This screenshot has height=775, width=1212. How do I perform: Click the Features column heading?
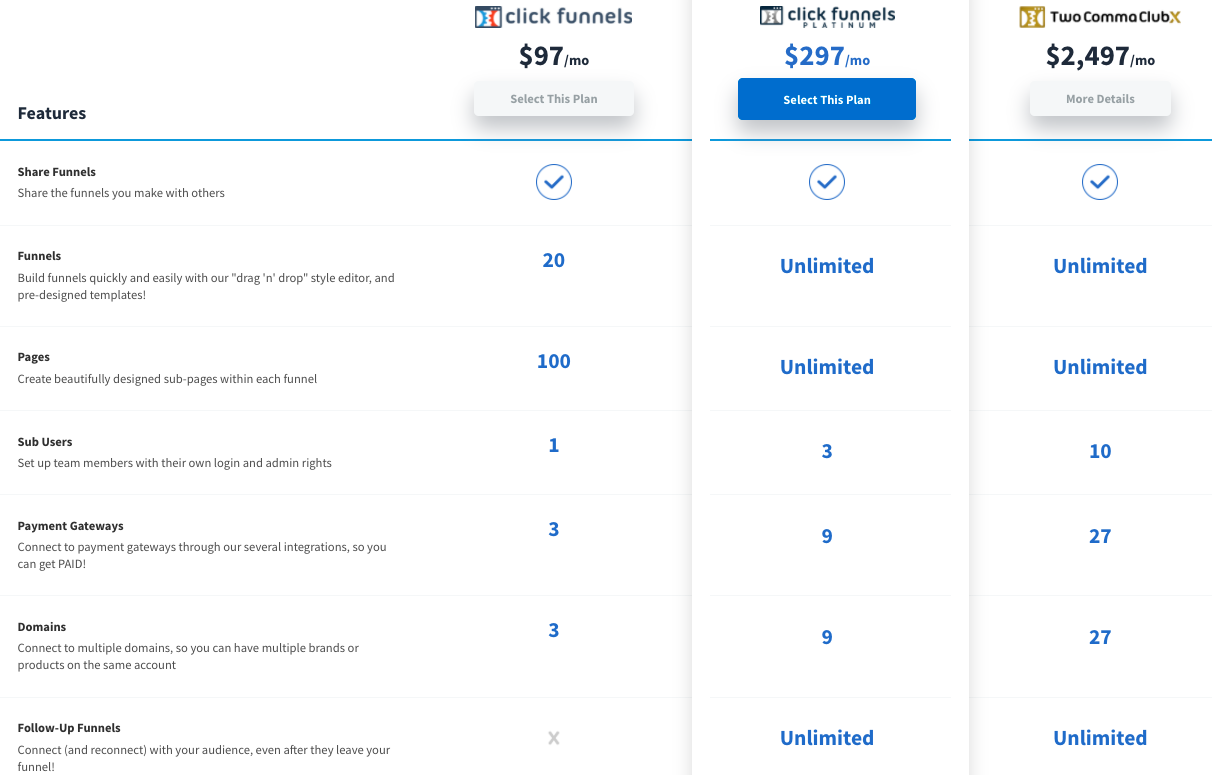52,113
